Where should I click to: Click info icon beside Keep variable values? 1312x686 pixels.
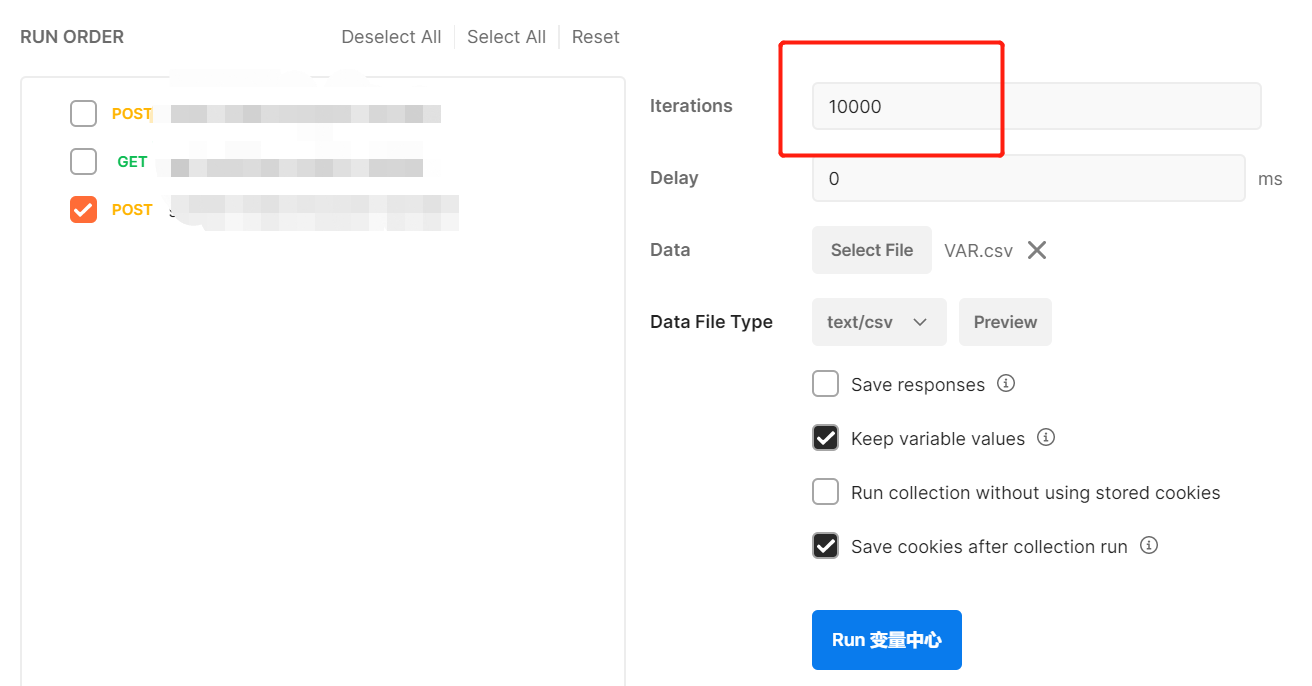click(1046, 438)
